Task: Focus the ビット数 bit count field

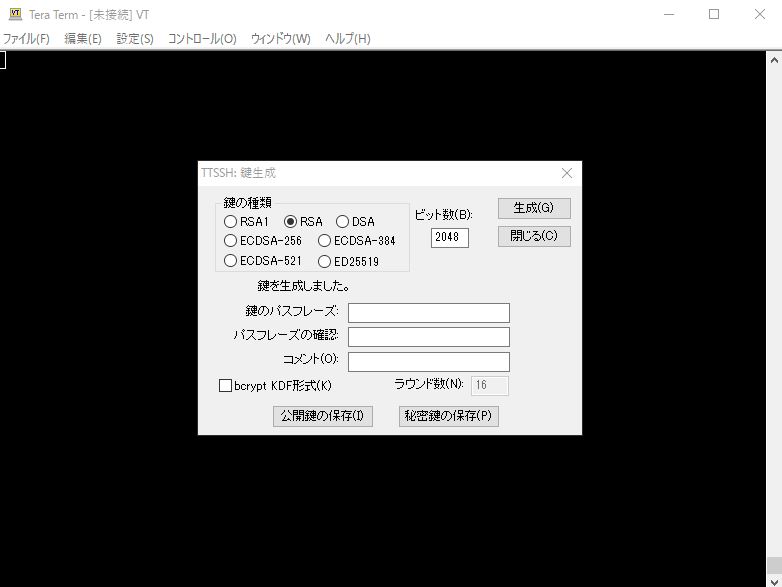Action: 450,237
